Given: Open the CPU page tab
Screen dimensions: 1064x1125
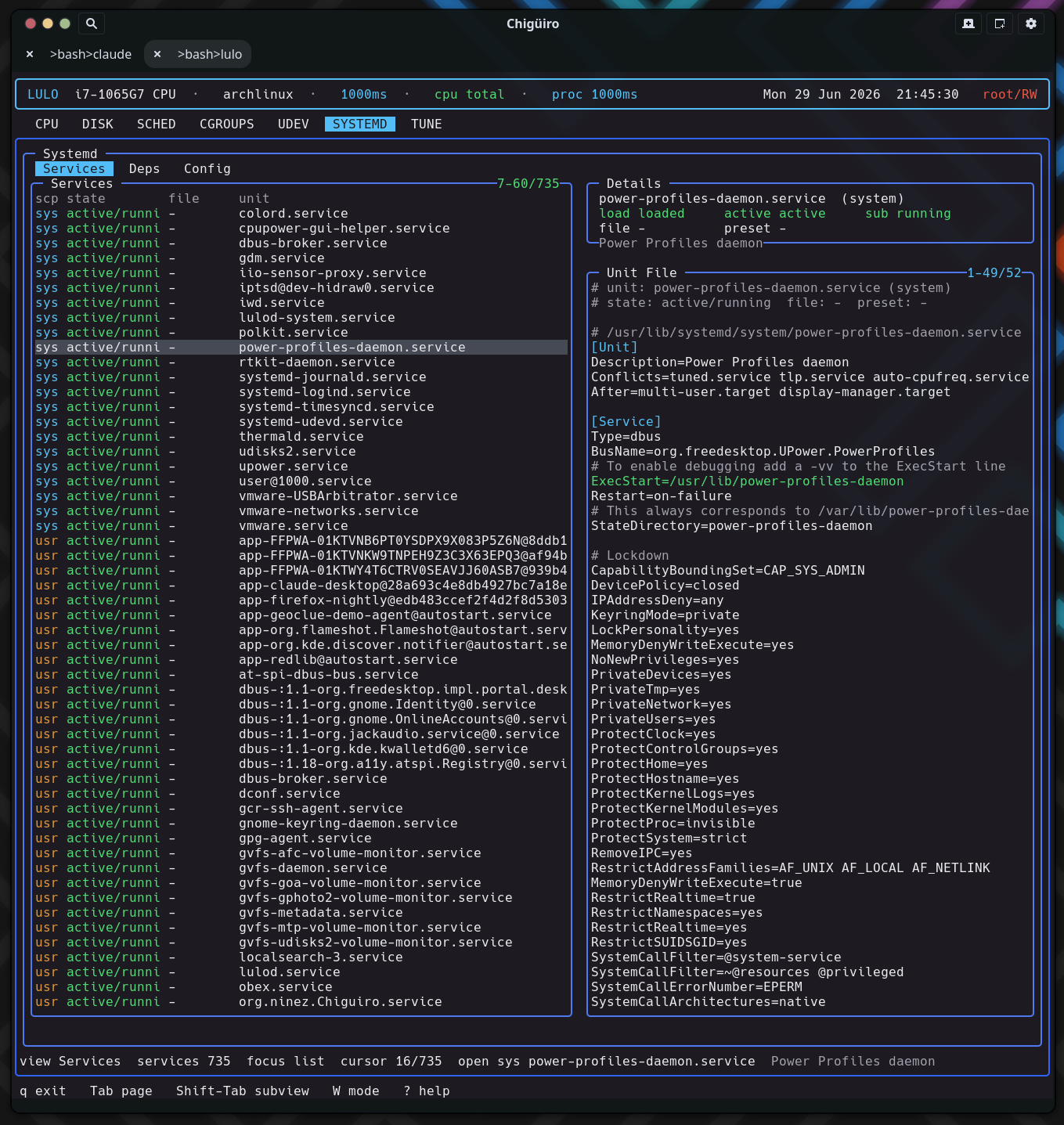Looking at the screenshot, I should coord(47,124).
